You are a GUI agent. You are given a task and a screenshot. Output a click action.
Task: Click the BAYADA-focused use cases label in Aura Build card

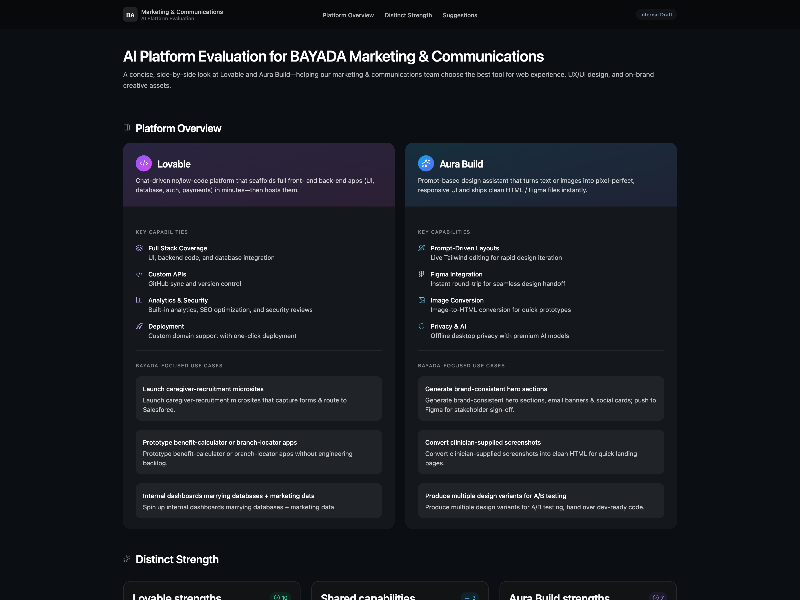[461, 365]
